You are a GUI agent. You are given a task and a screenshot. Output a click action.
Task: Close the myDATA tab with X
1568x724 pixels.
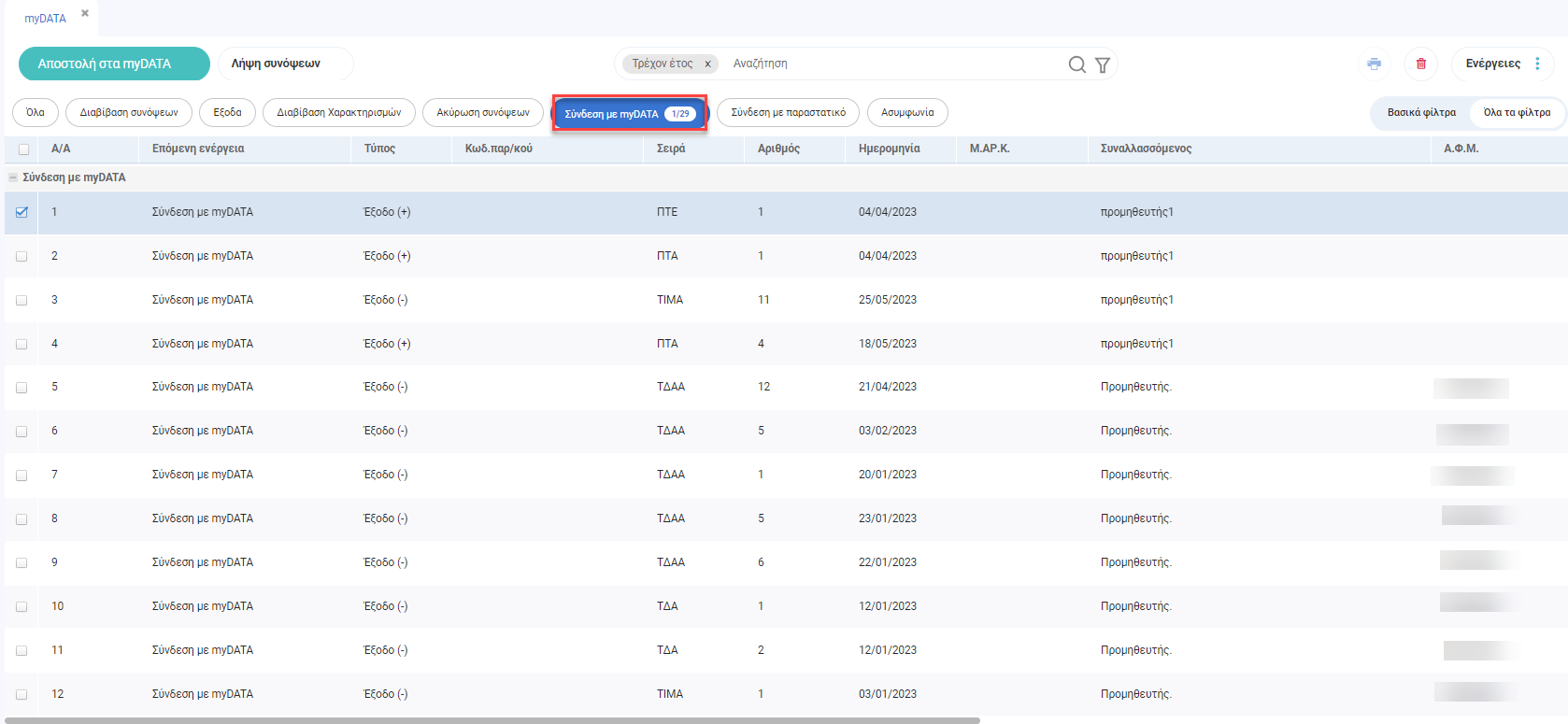click(x=85, y=13)
